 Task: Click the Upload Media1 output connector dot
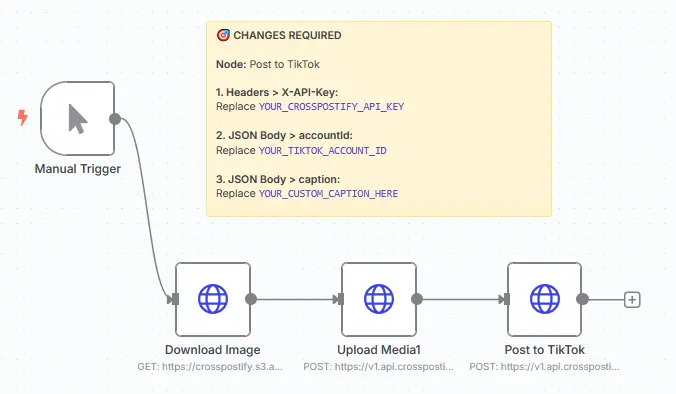click(x=417, y=299)
